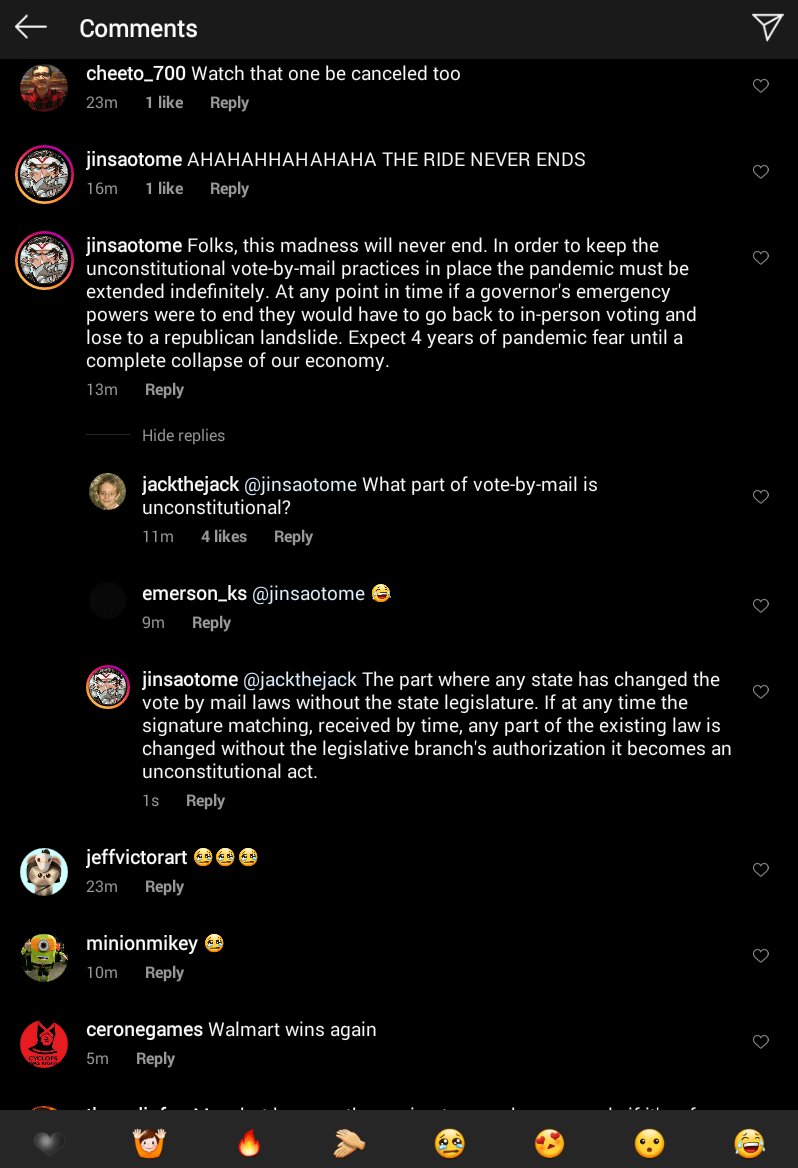The width and height of the screenshot is (798, 1168).
Task: Like cheeto_700's comment with the heart
Action: [761, 86]
